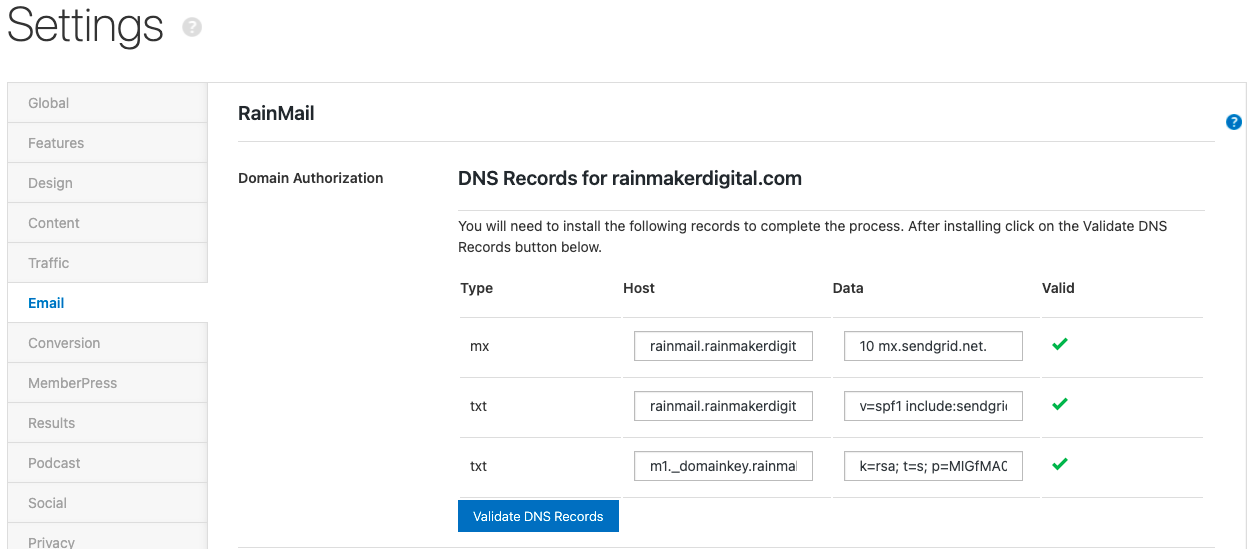1247x549 pixels.
Task: Select the Email tab
Action: coord(107,303)
